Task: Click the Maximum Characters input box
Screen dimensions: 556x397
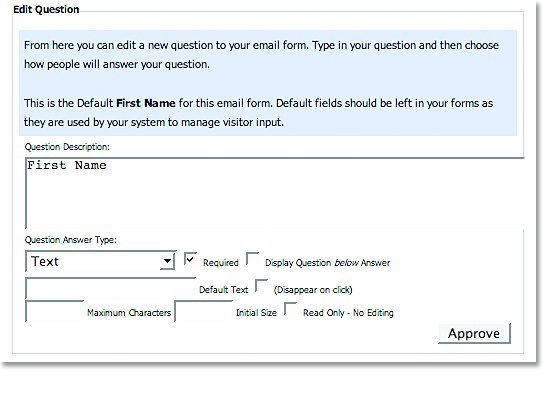Action: 55,311
